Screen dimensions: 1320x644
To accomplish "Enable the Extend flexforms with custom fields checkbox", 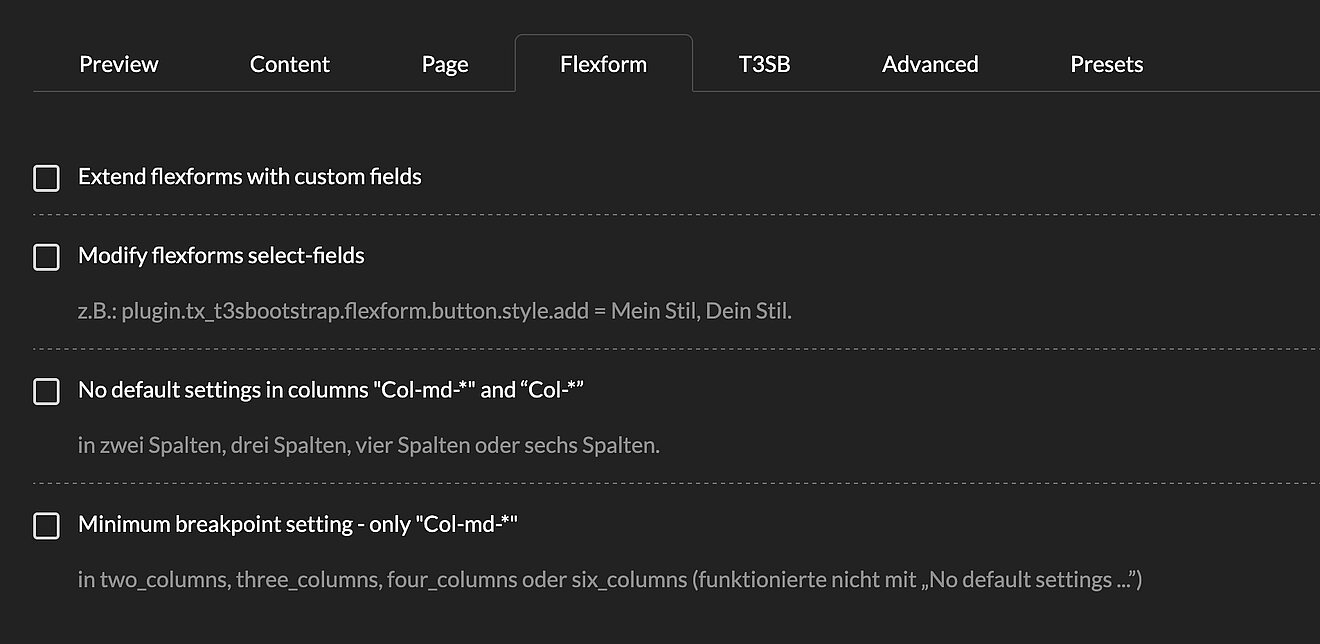I will click(x=47, y=178).
